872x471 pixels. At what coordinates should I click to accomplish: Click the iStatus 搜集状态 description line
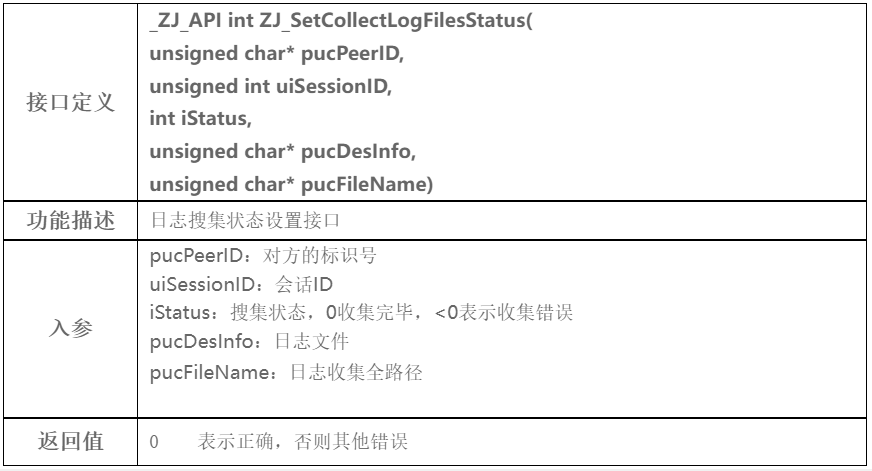[x=361, y=313]
